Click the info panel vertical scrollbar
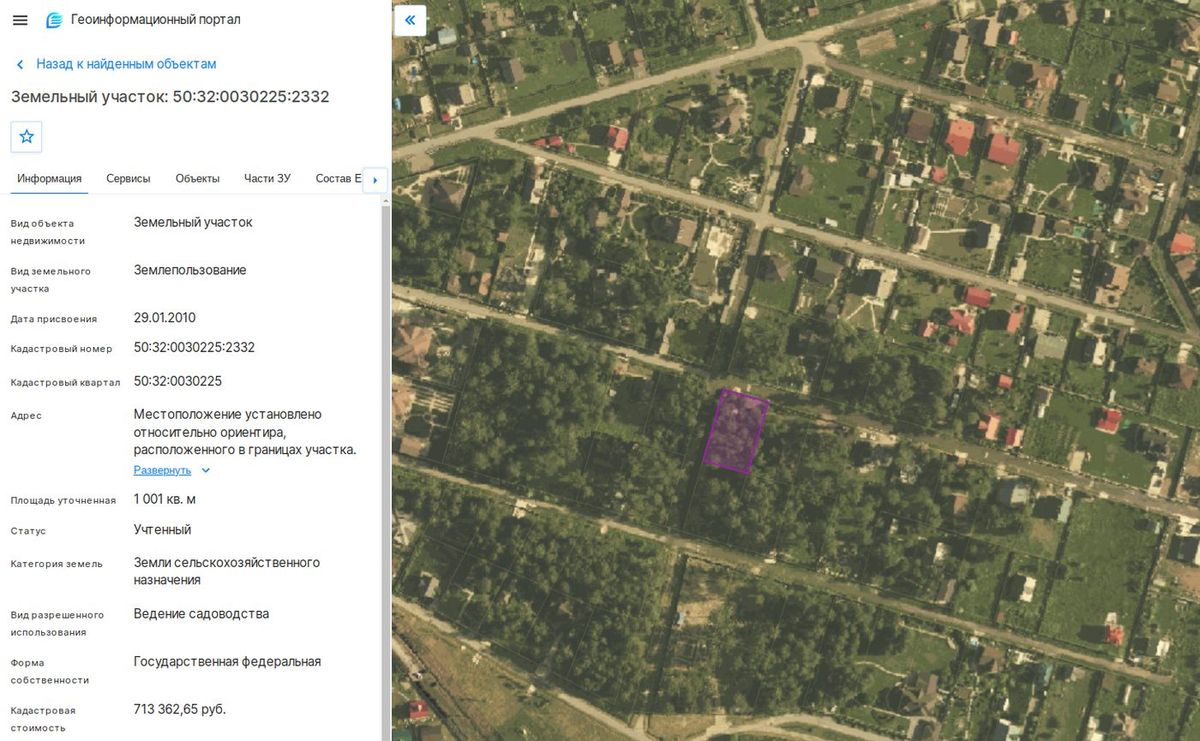 tap(385, 467)
